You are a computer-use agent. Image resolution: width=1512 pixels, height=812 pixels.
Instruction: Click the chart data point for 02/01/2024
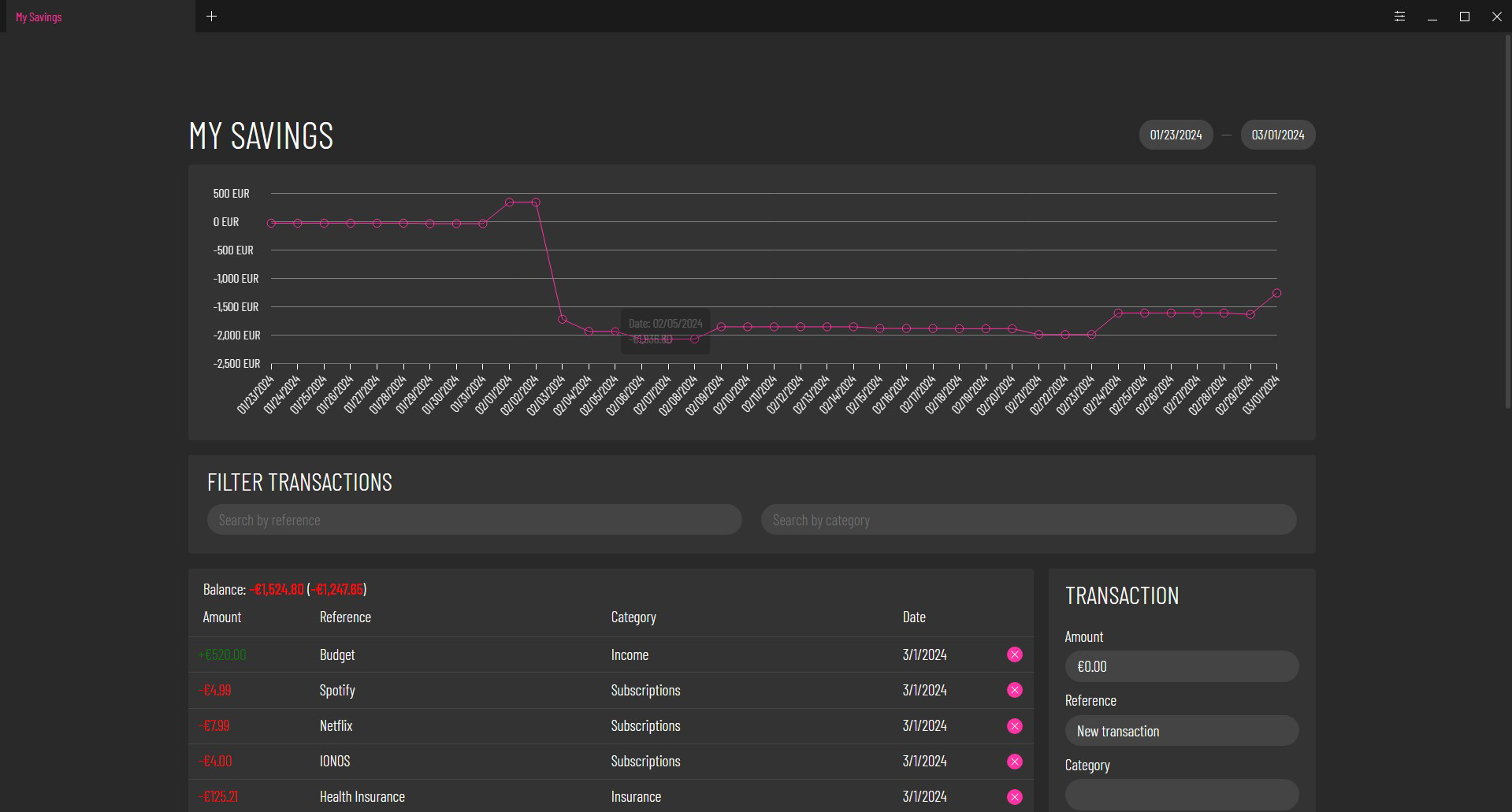(x=509, y=202)
